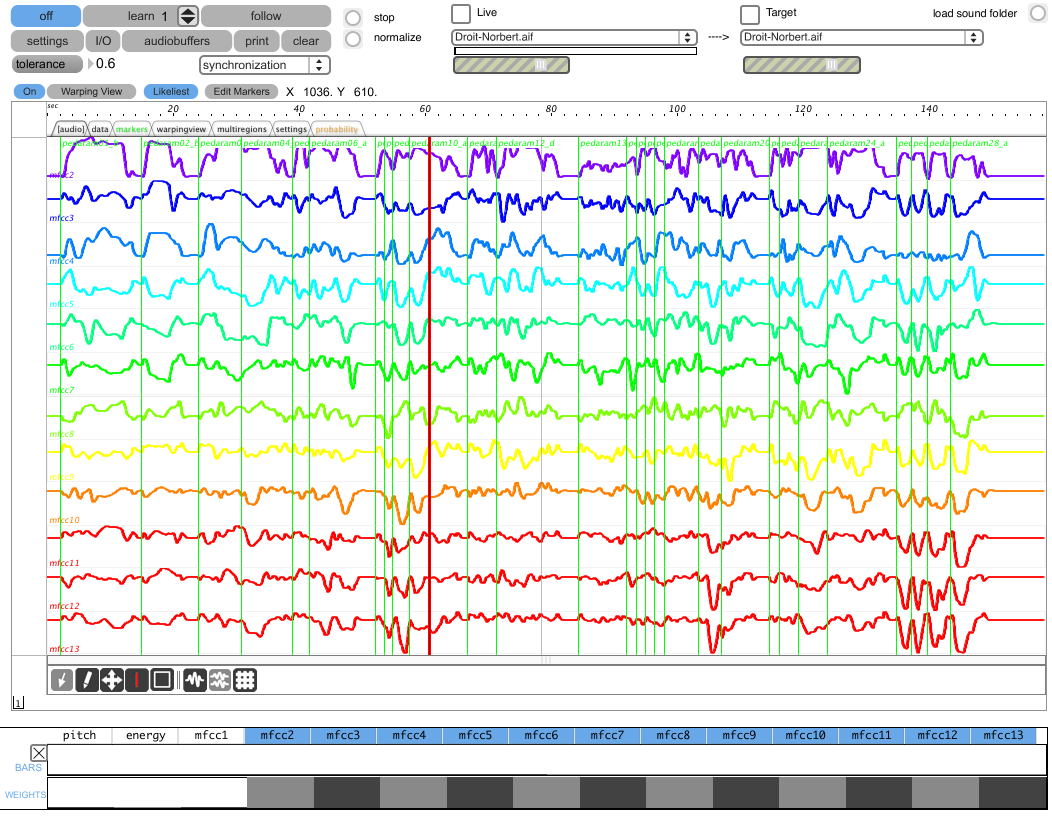Select the red cursor line tool
This screenshot has height=816, width=1052.
[x=137, y=680]
